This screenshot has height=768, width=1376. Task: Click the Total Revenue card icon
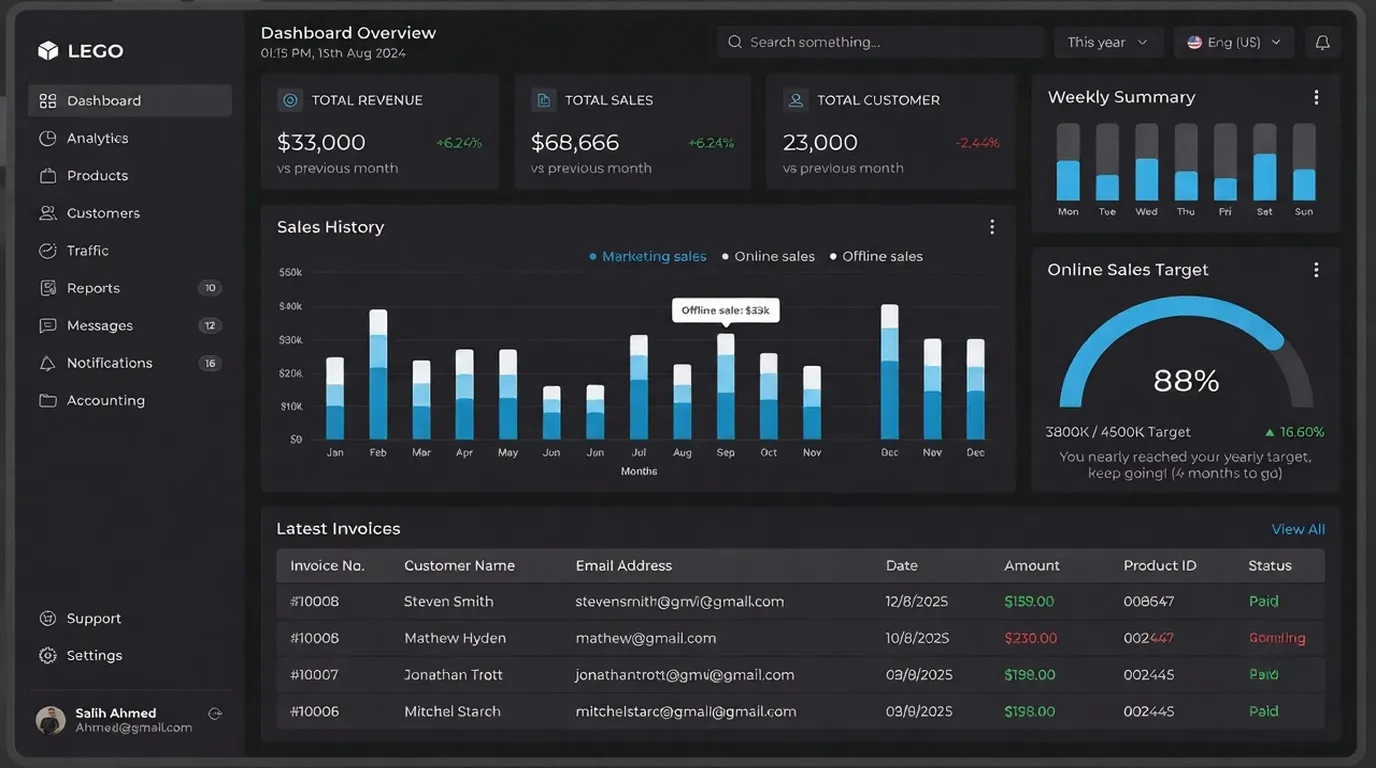290,100
